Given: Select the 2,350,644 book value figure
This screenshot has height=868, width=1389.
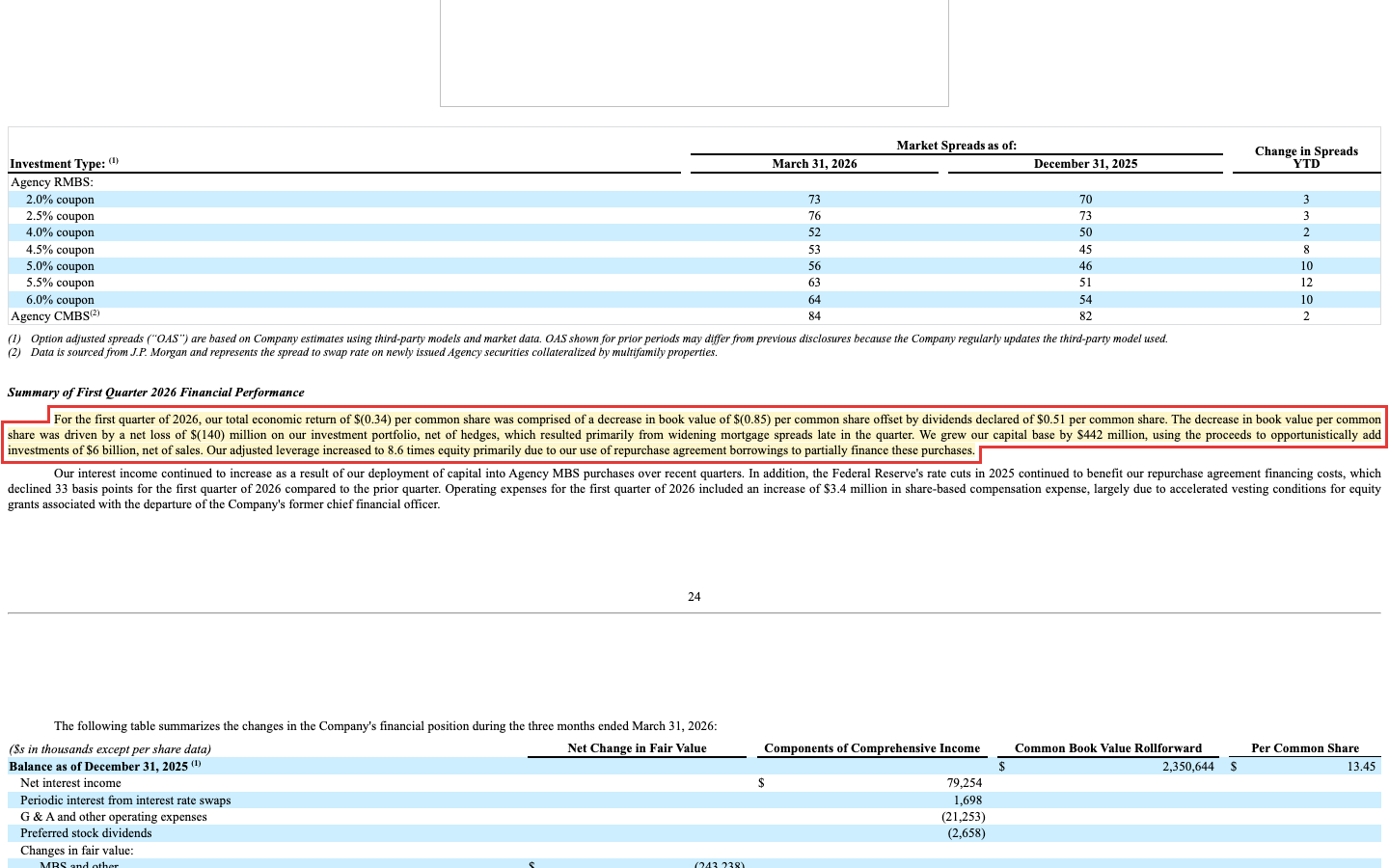Looking at the screenshot, I should coord(1188,767).
